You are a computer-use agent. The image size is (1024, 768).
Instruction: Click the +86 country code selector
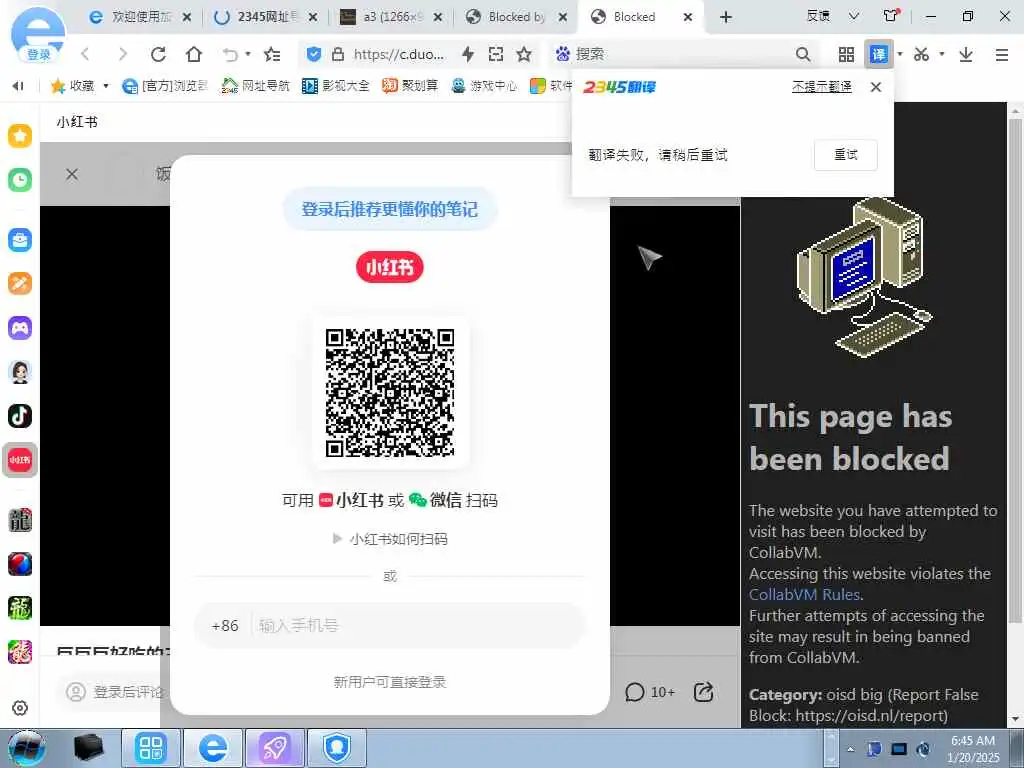point(225,626)
